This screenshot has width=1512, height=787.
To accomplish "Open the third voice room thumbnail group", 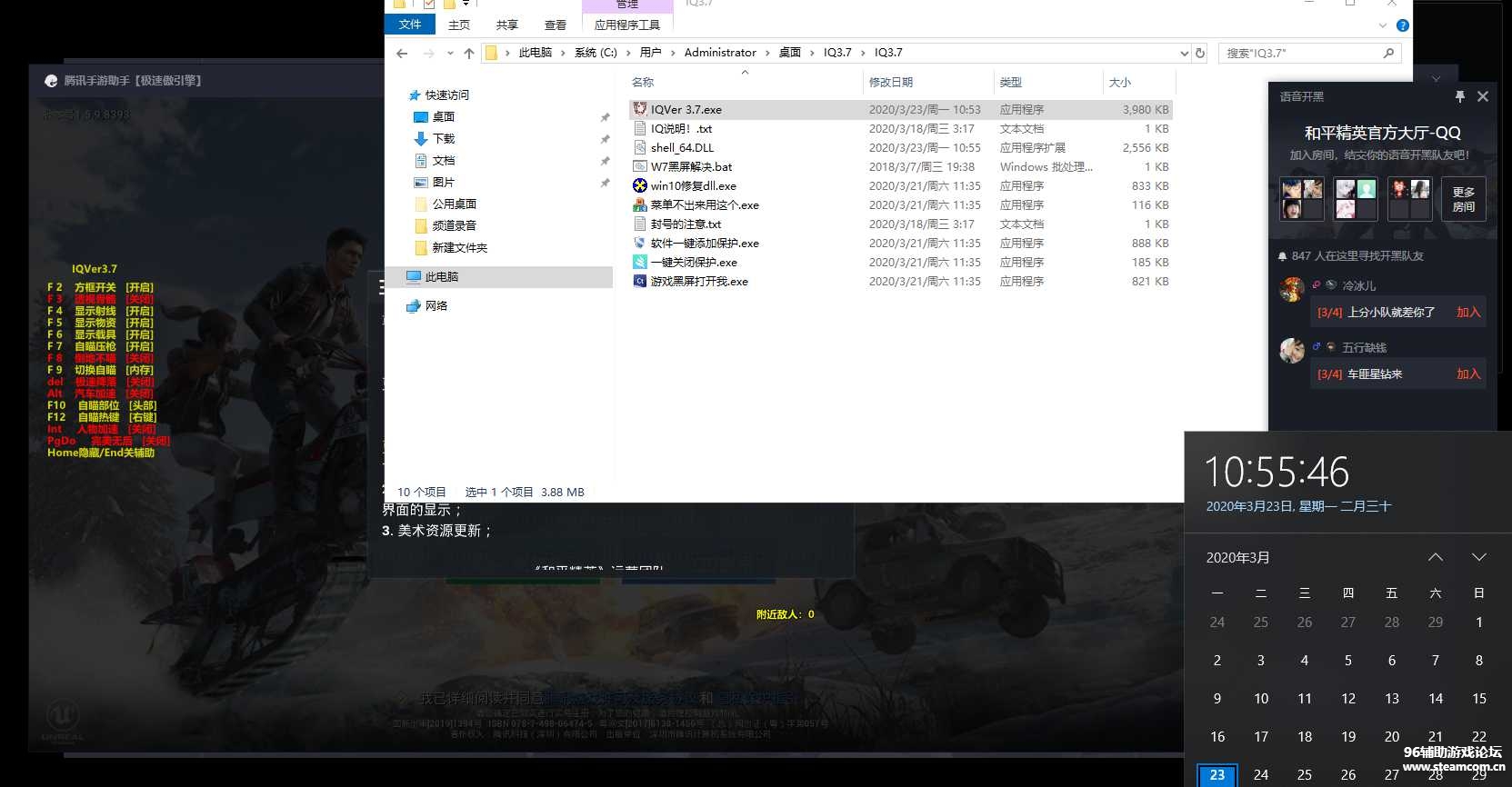I will point(1409,198).
